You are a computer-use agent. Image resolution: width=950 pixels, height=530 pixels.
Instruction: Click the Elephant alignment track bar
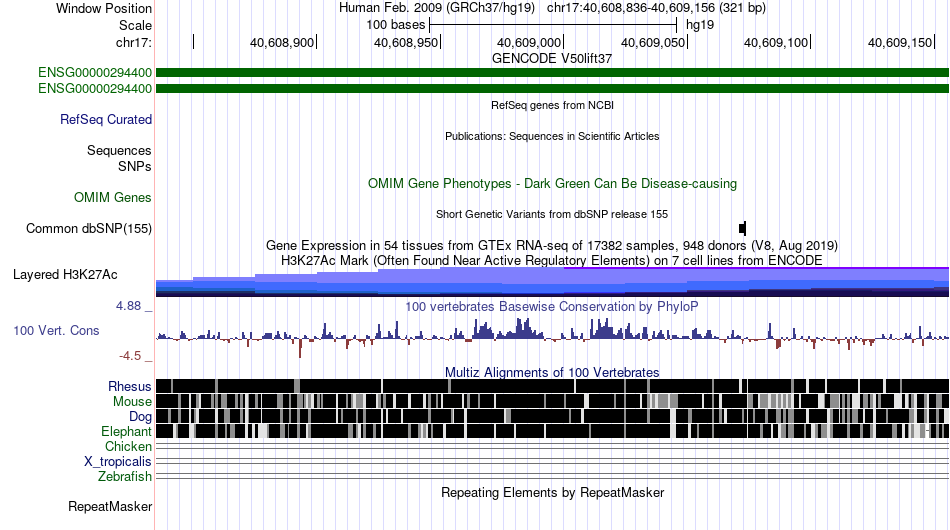coord(553,431)
